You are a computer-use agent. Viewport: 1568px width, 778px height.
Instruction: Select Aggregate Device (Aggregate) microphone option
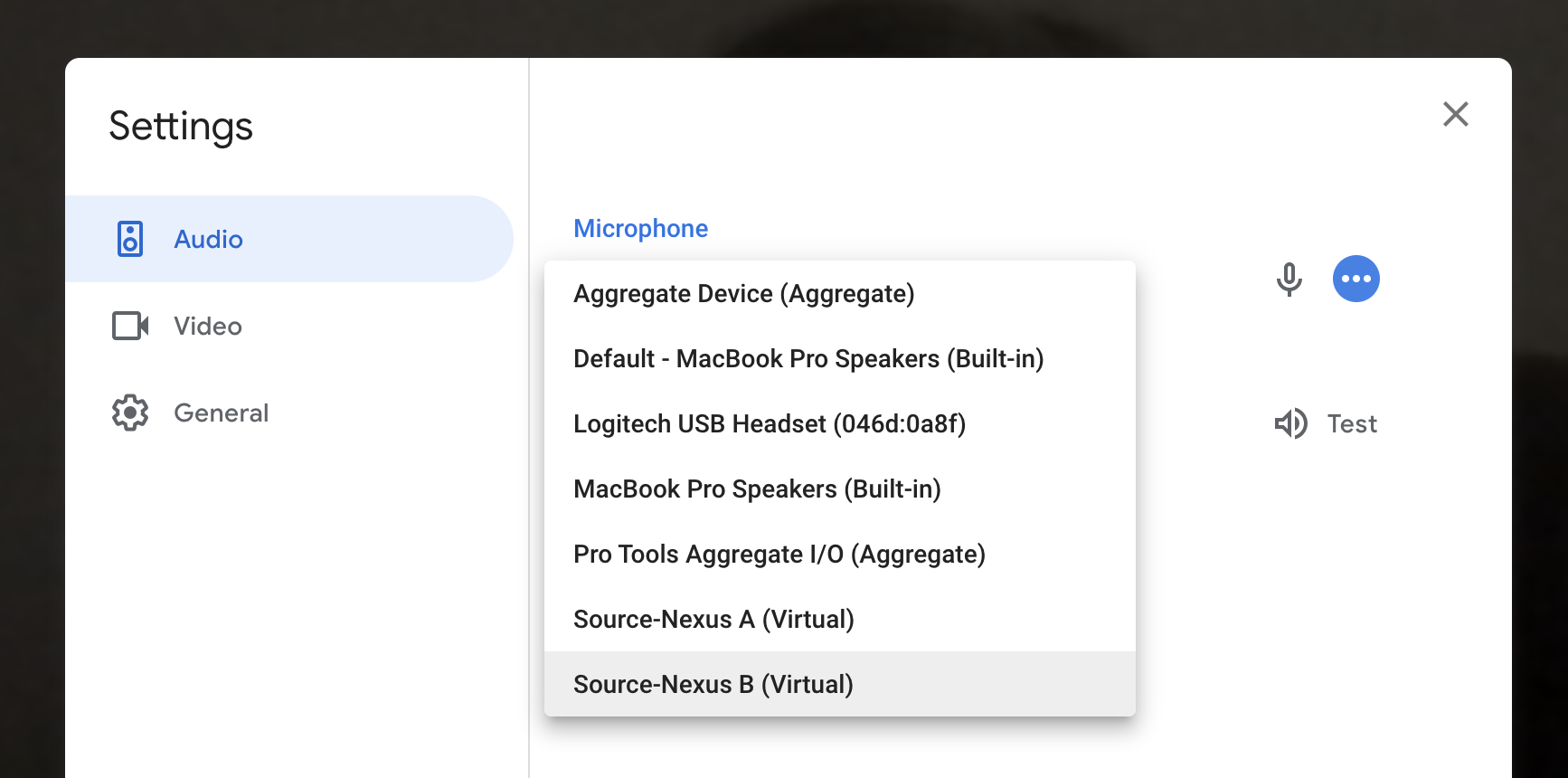[x=743, y=294]
